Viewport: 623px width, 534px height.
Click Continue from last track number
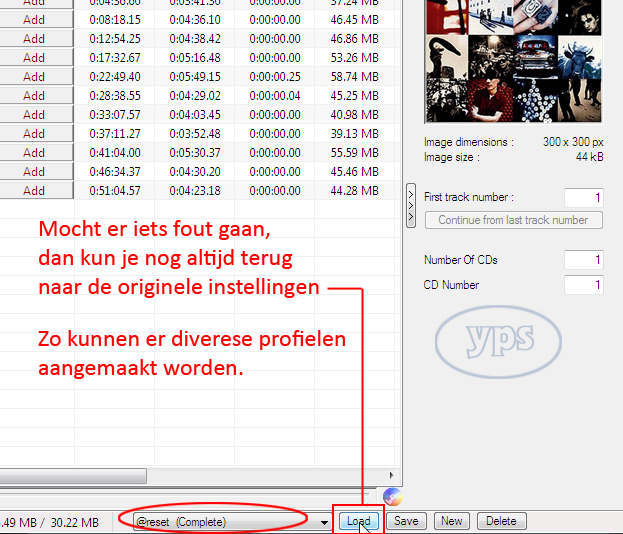(513, 220)
